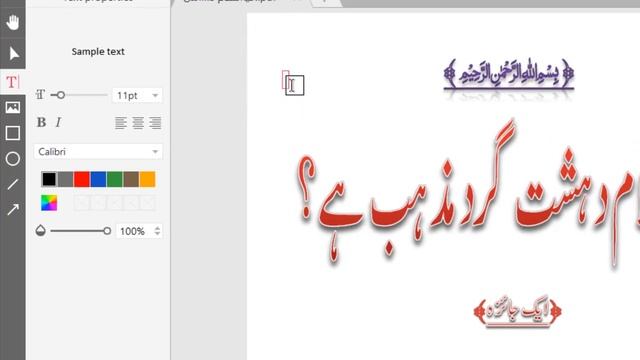Screen dimensions: 640x360
Task: Toggle italic text formatting
Action: (x=58, y=122)
